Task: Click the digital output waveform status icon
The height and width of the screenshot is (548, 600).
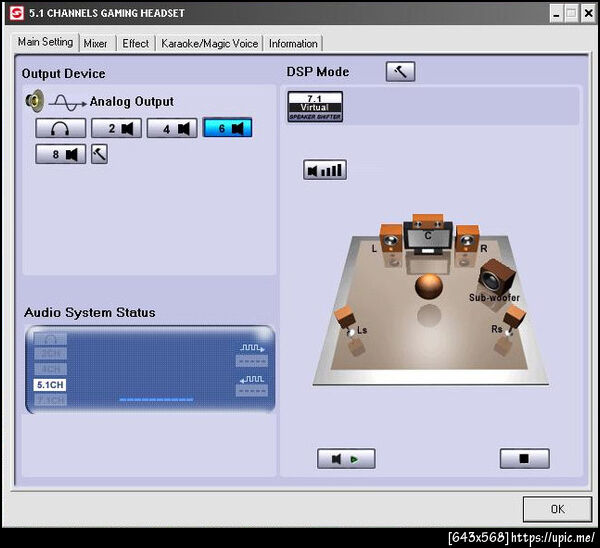Action: point(252,348)
